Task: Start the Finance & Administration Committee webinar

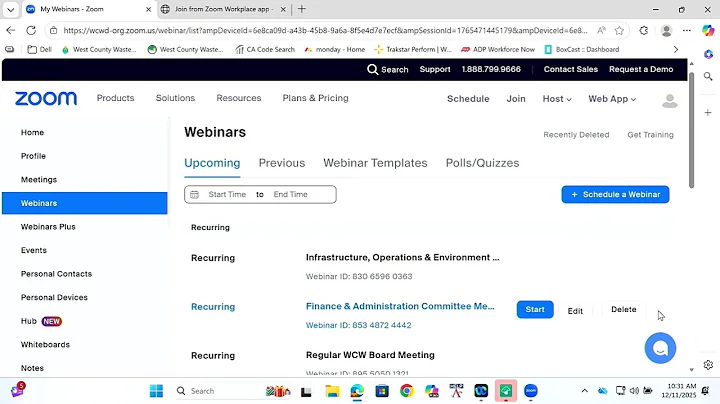Action: click(x=535, y=309)
